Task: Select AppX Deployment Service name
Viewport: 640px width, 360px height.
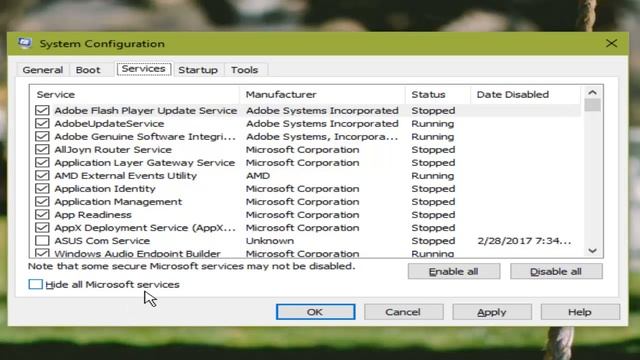Action: tap(145, 228)
